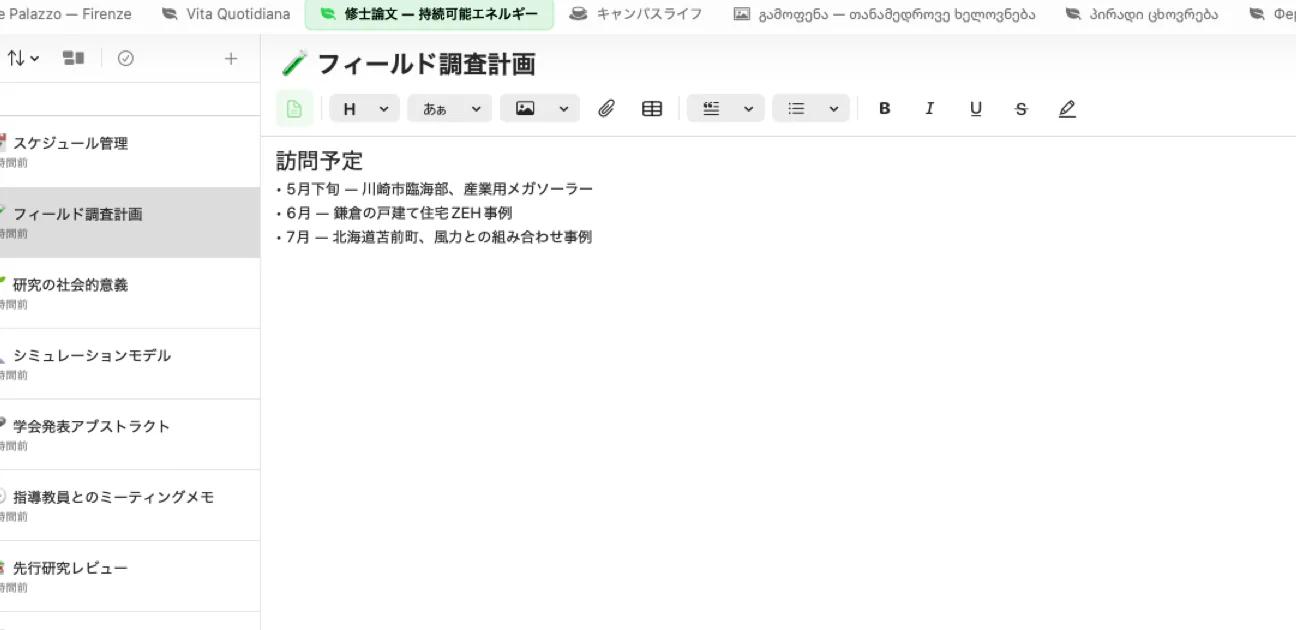This screenshot has height=630, width=1296.
Task: Switch to the Vita Quotidiana tab
Action: (225, 14)
